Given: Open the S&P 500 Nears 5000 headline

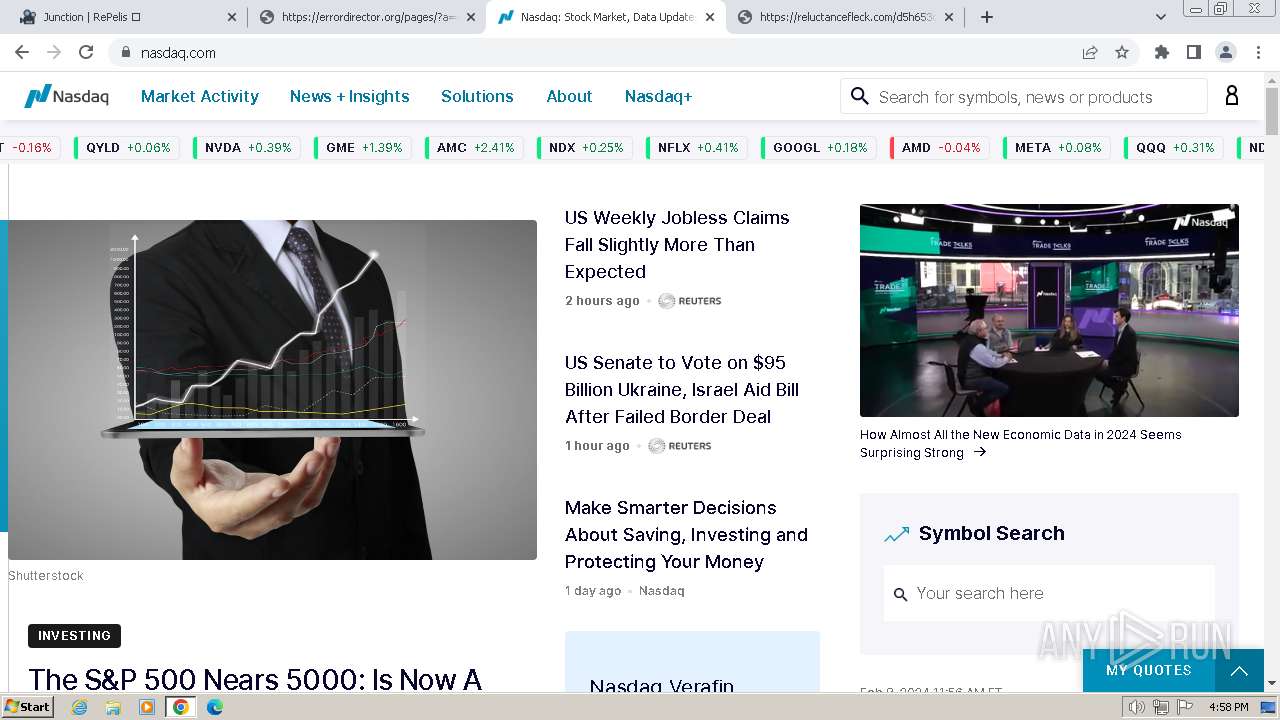Looking at the screenshot, I should 255,679.
